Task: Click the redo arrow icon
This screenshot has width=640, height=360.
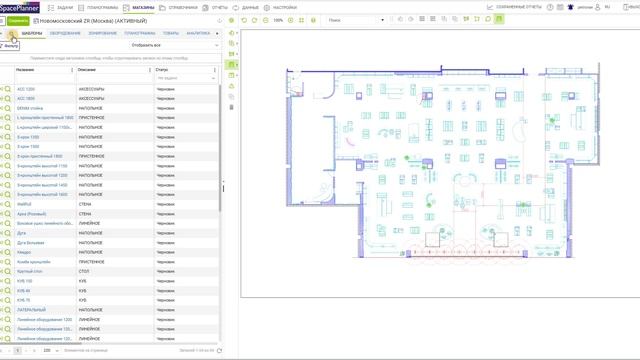Action: tap(255, 20)
